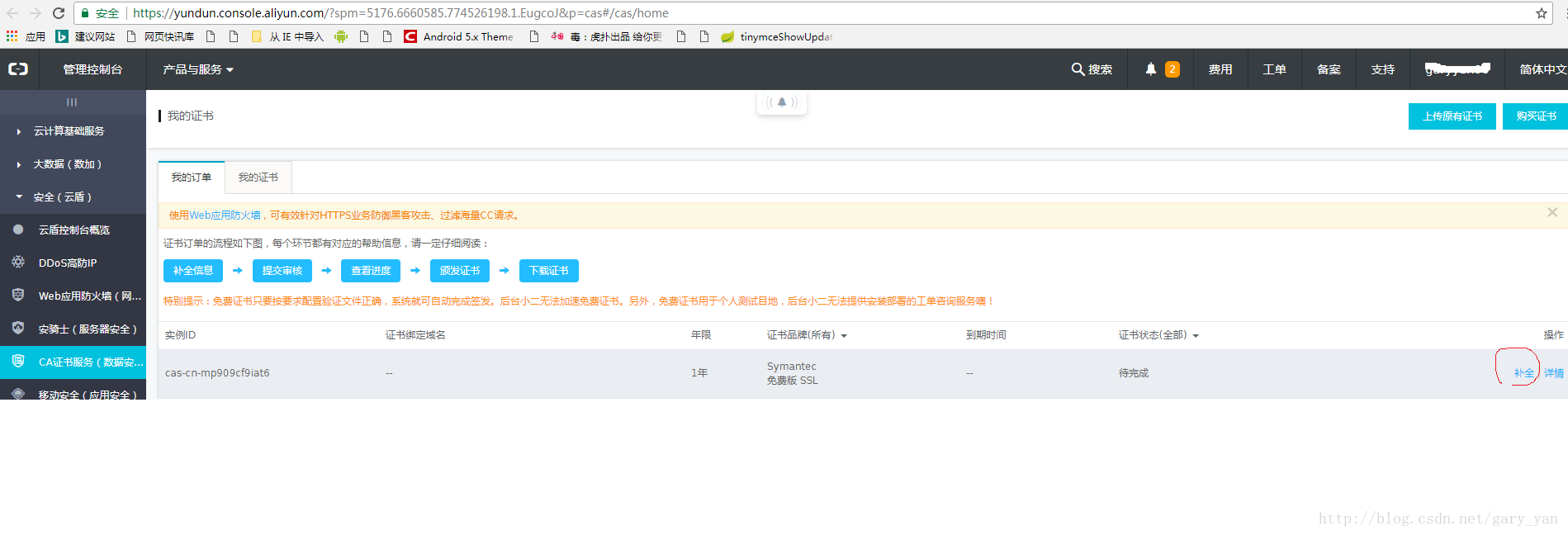
Task: Click the 查看进度 step button
Action: point(371,271)
